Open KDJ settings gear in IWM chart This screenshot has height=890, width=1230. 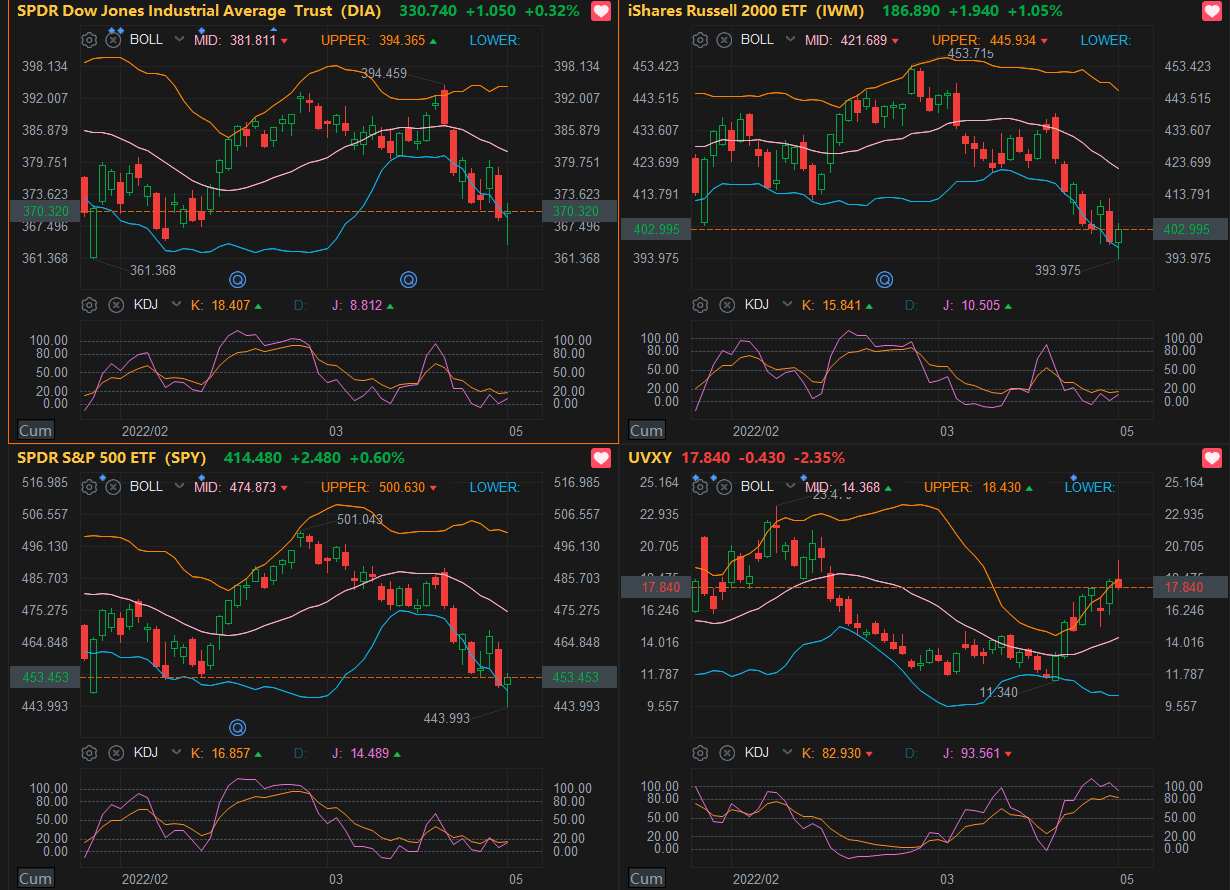pos(699,304)
